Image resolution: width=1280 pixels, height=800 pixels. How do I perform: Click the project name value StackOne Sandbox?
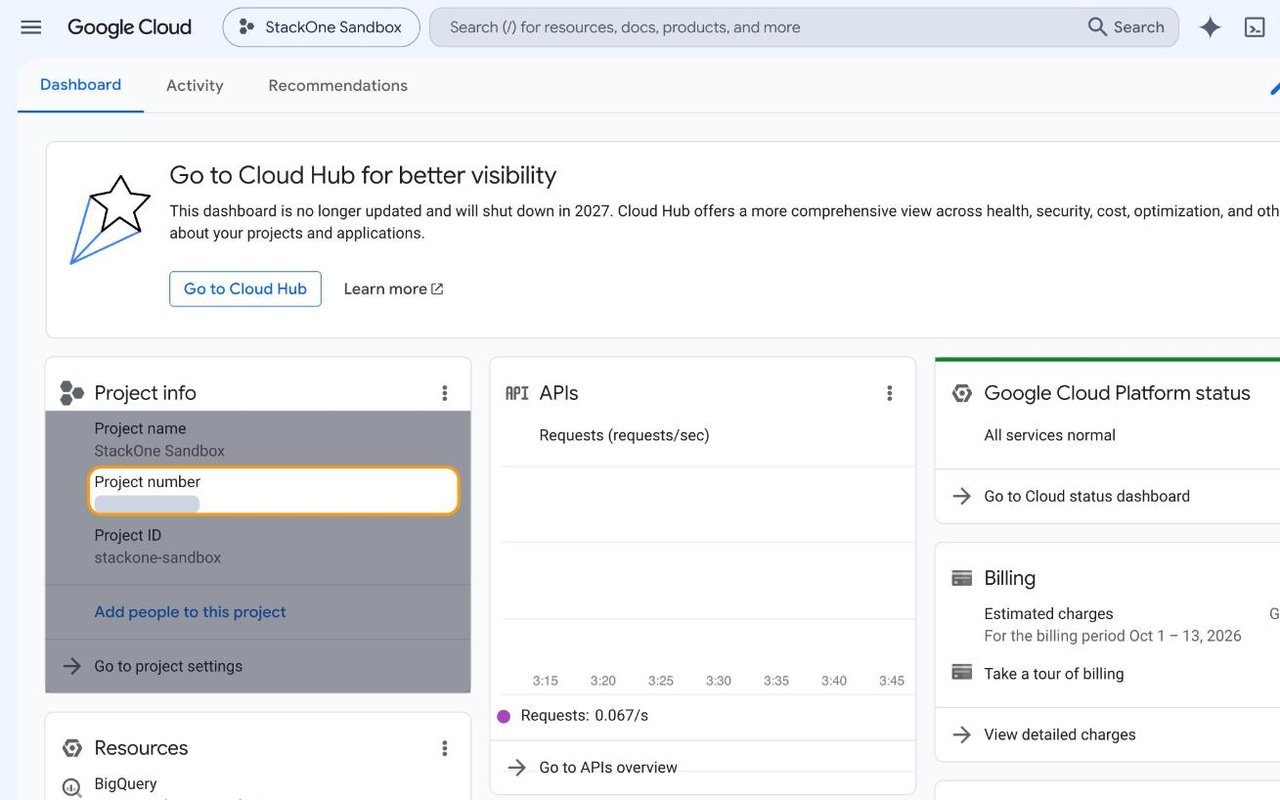[x=160, y=451]
